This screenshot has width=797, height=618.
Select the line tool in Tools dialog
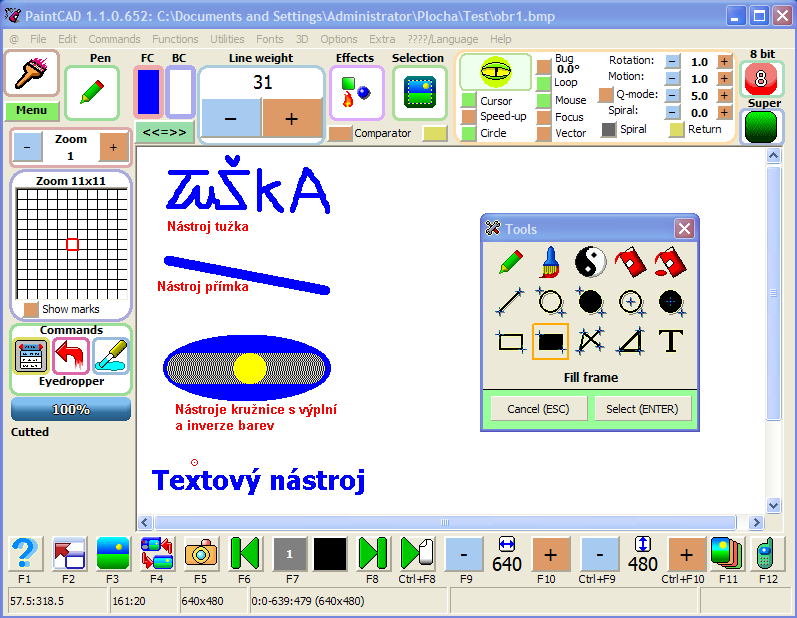click(510, 301)
